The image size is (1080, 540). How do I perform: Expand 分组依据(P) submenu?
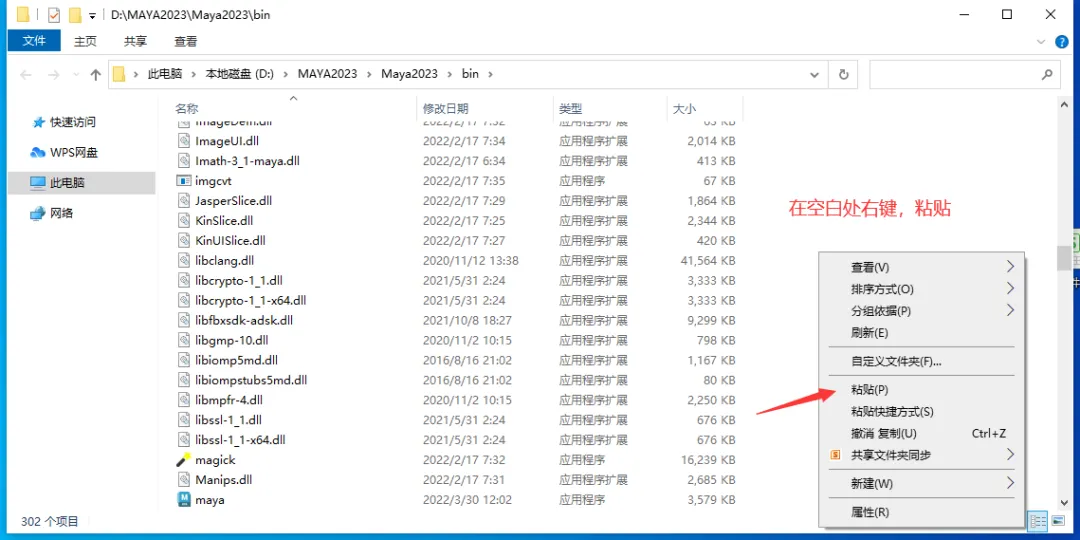(x=1010, y=310)
